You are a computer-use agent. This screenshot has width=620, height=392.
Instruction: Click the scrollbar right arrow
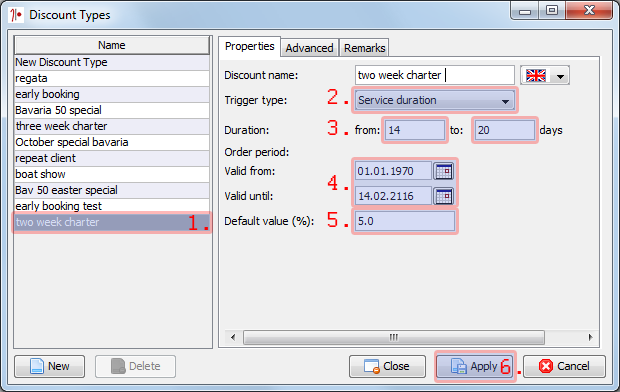coord(590,337)
